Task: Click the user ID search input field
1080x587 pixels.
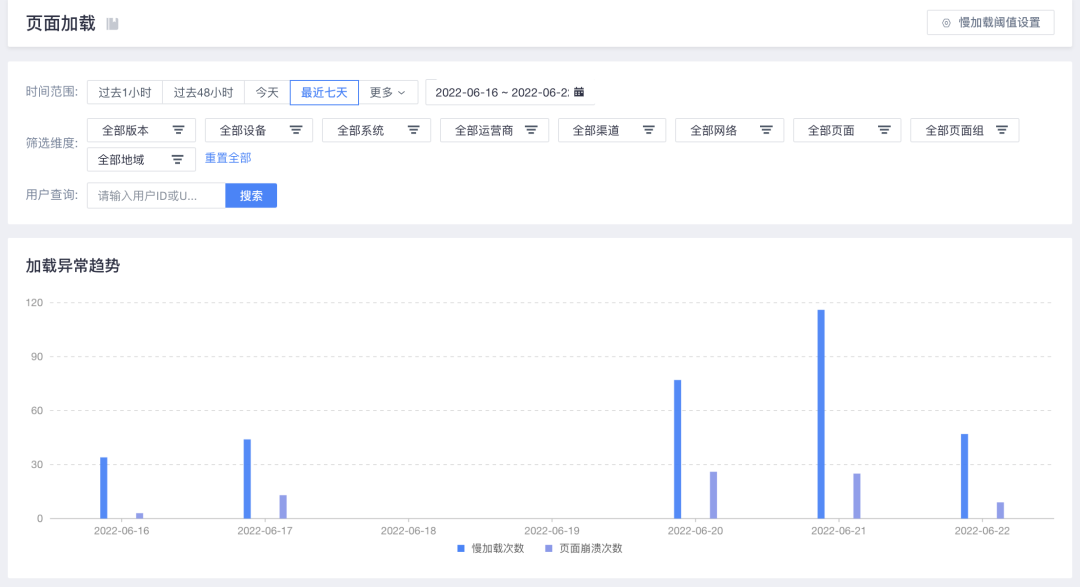Action: click(x=156, y=196)
